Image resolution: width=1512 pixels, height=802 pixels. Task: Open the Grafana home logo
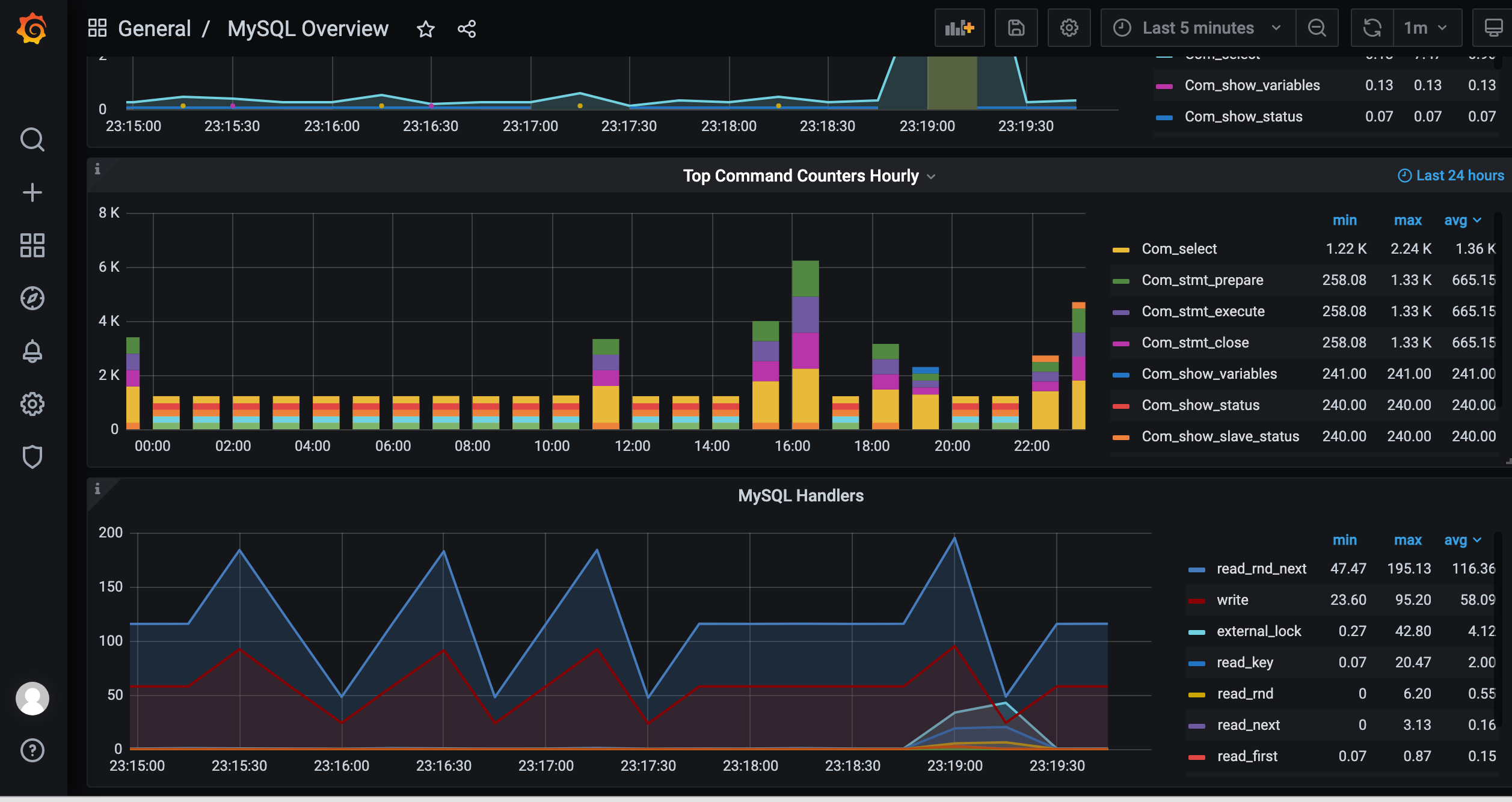tap(32, 28)
